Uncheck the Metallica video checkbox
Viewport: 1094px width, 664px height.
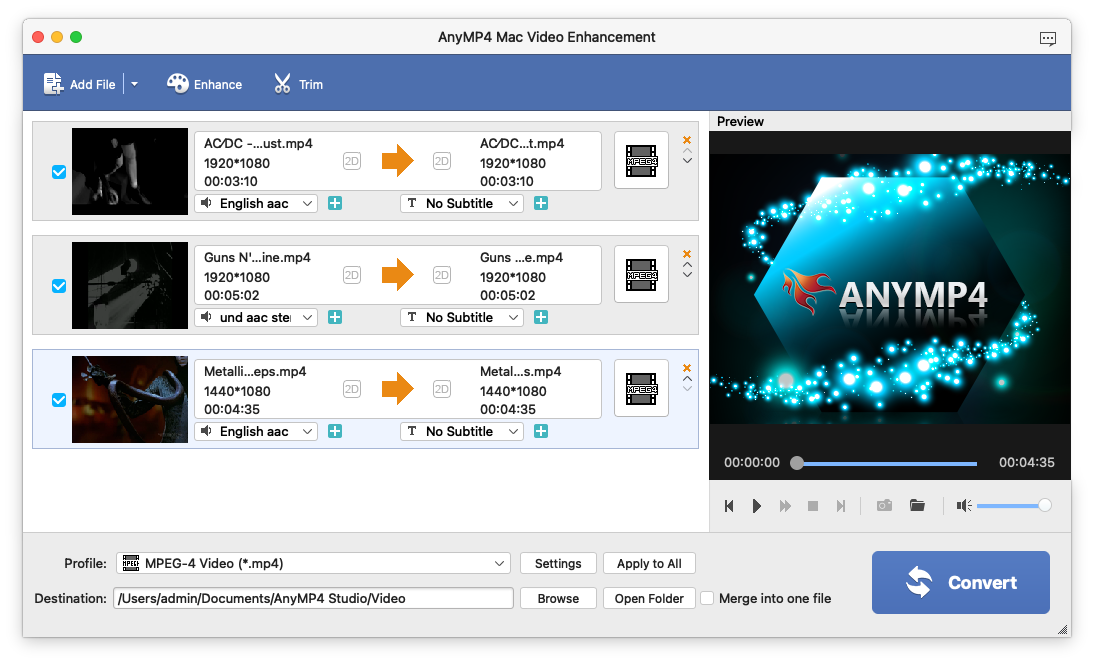tap(59, 400)
